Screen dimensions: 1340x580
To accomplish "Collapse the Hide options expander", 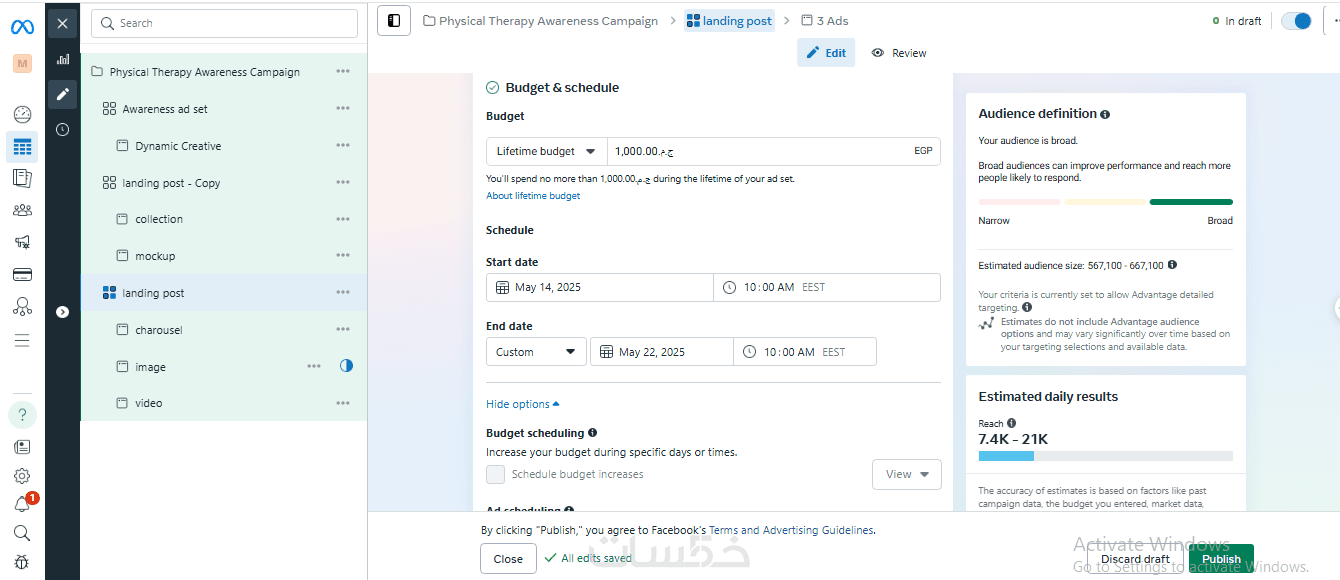I will 522,404.
